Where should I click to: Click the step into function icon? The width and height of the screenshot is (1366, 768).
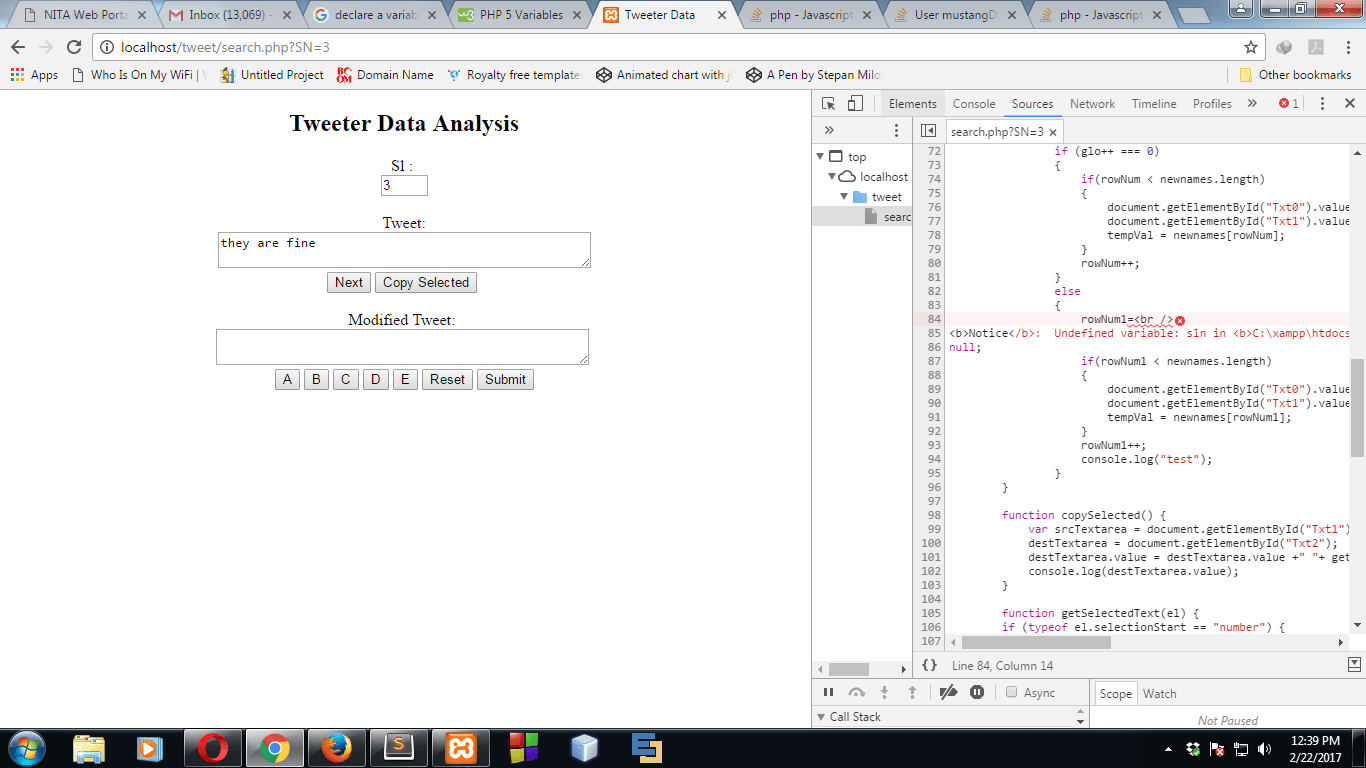coord(884,692)
